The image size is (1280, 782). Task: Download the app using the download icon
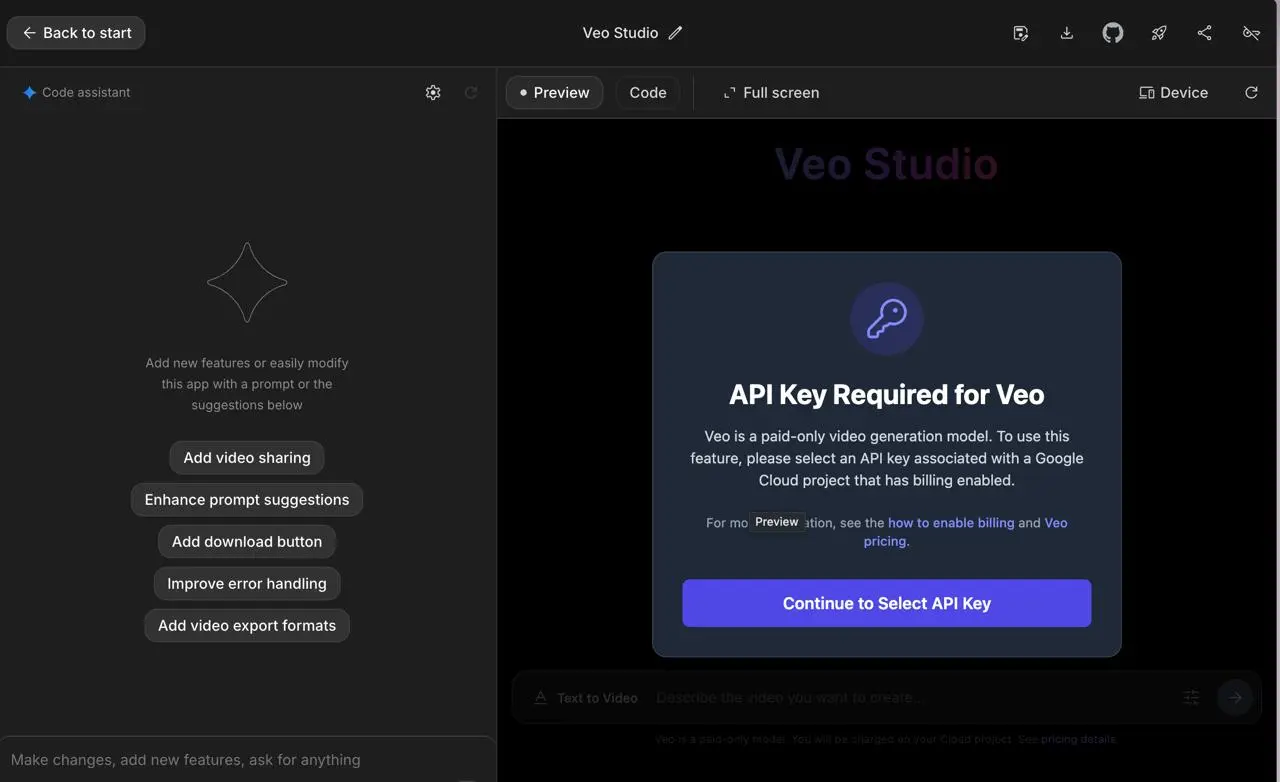1067,33
